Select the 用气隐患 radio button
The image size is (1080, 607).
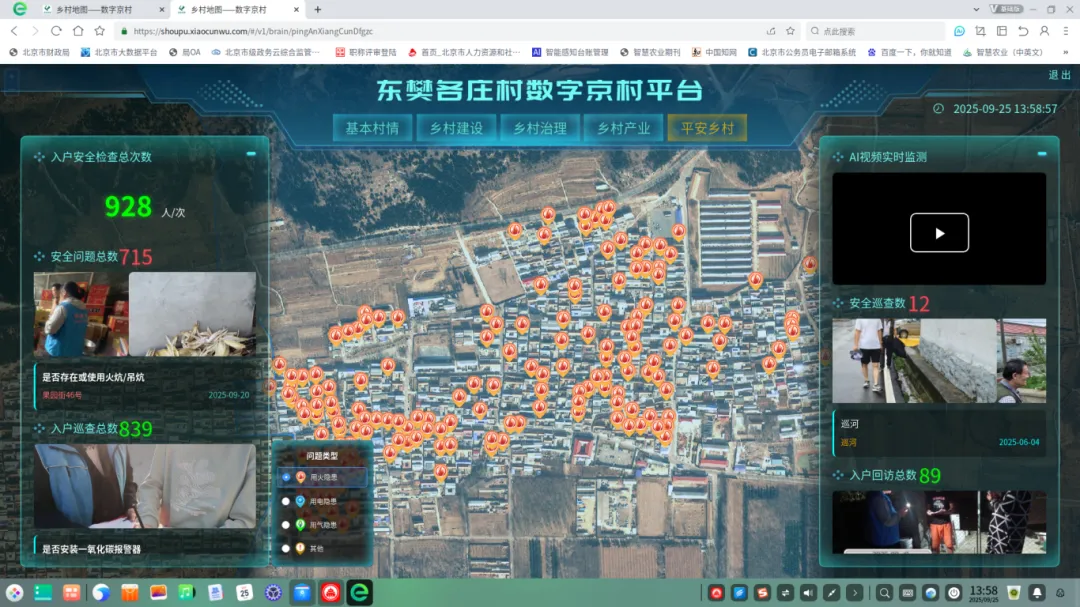[287, 524]
